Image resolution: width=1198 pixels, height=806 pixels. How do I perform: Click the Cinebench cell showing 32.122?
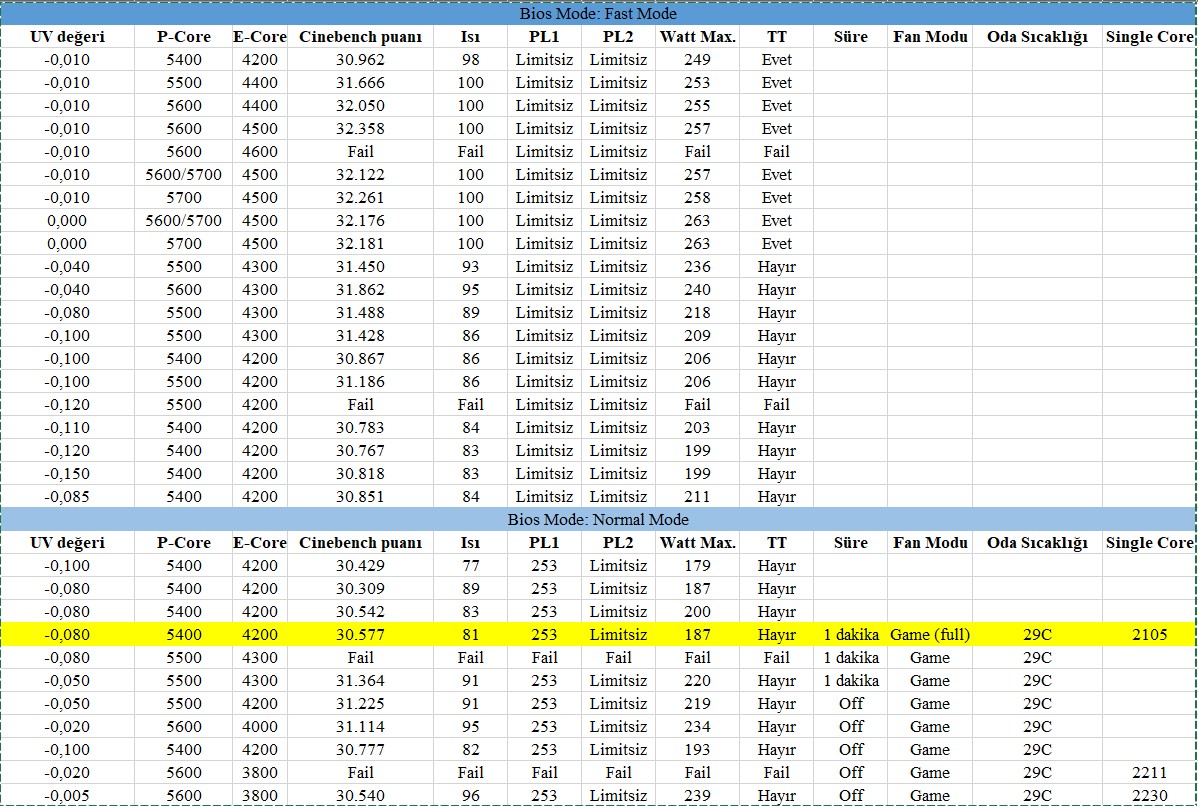click(360, 174)
